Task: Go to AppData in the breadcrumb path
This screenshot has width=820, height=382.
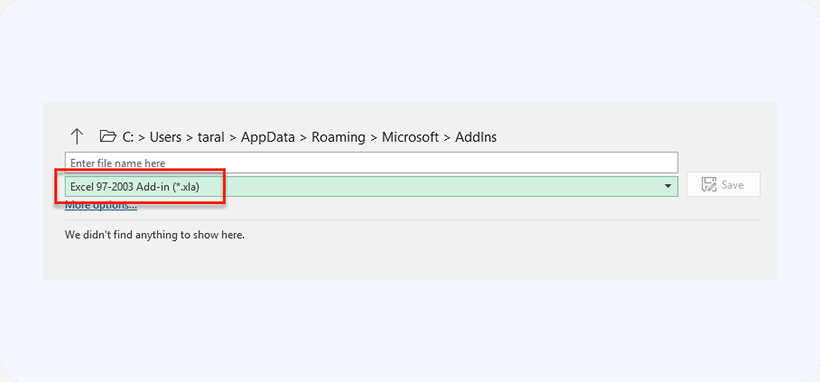Action: (267, 137)
